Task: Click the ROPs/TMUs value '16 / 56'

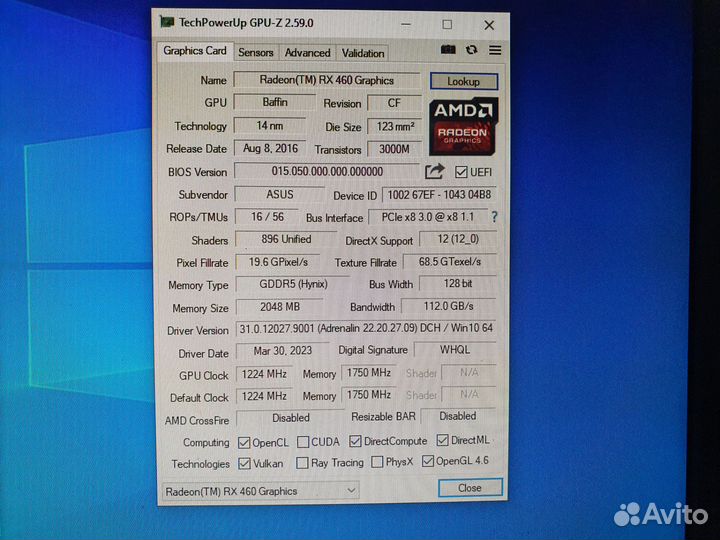Action: (x=267, y=216)
